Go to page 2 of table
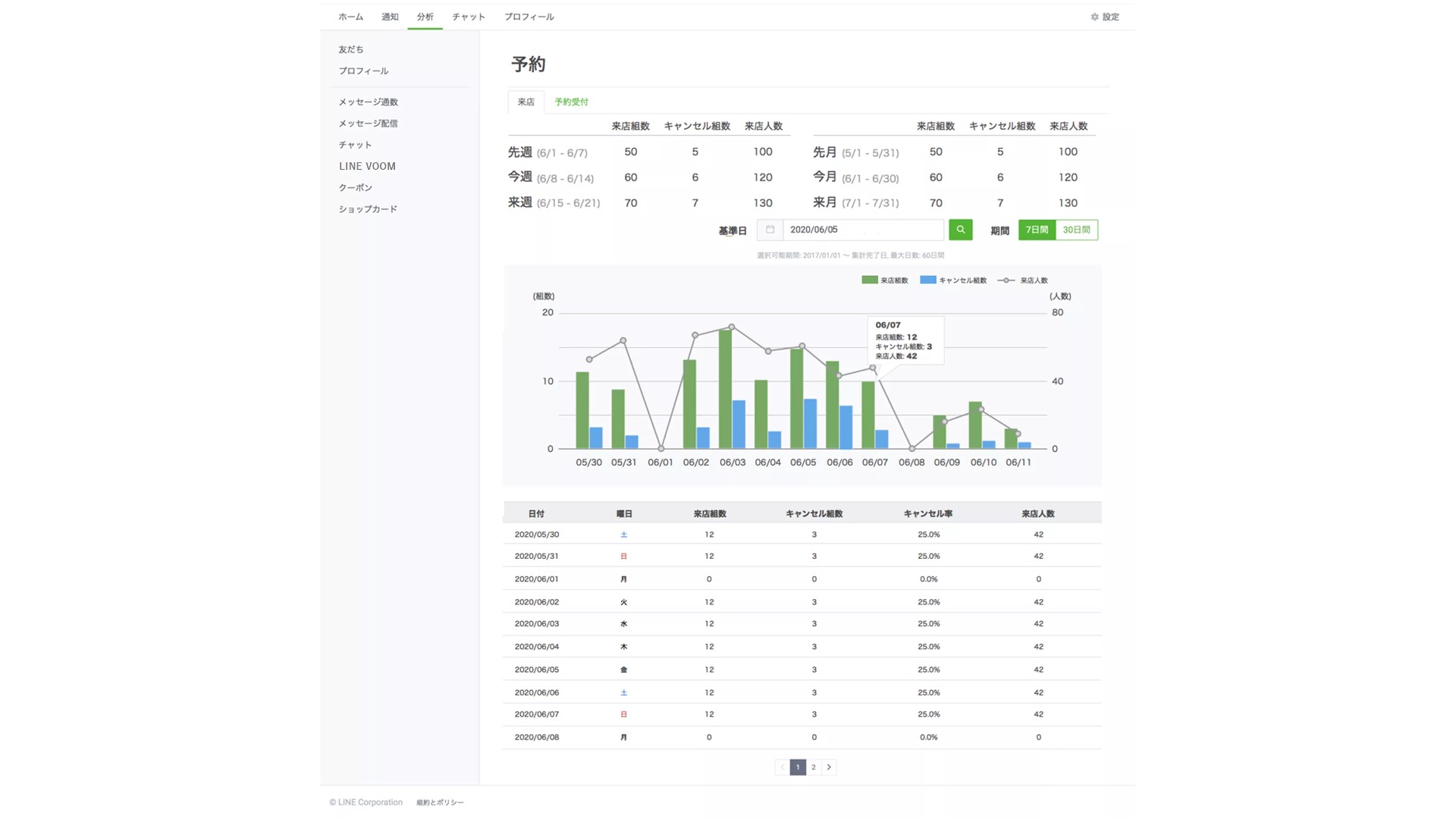1456x819 pixels. (814, 767)
